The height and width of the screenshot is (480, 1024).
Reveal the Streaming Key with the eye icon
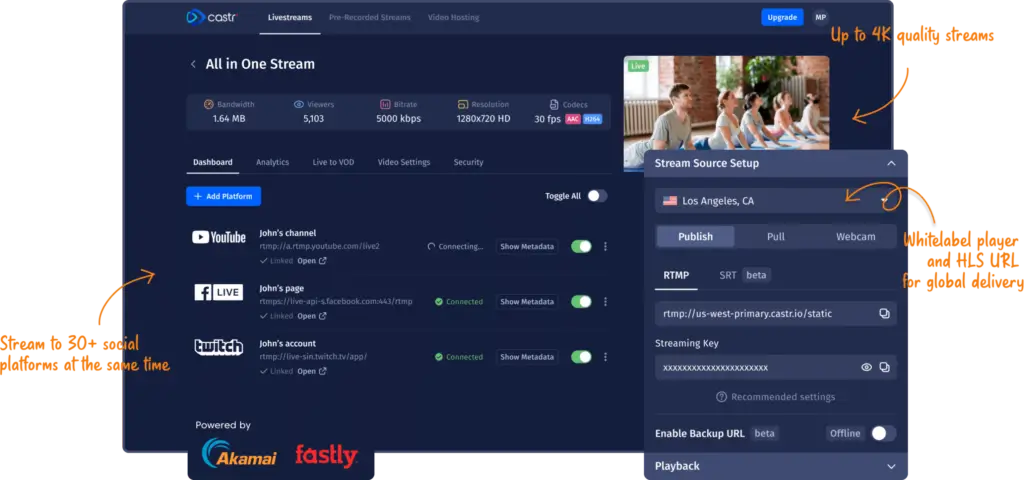coord(867,367)
